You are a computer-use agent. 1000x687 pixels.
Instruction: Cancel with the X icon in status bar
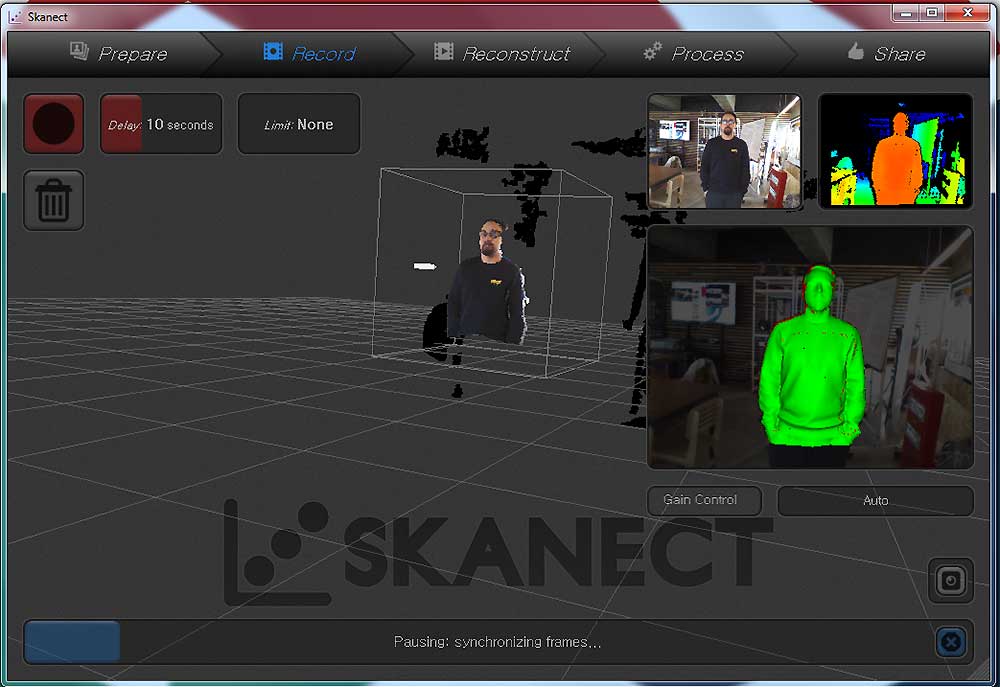coord(950,642)
